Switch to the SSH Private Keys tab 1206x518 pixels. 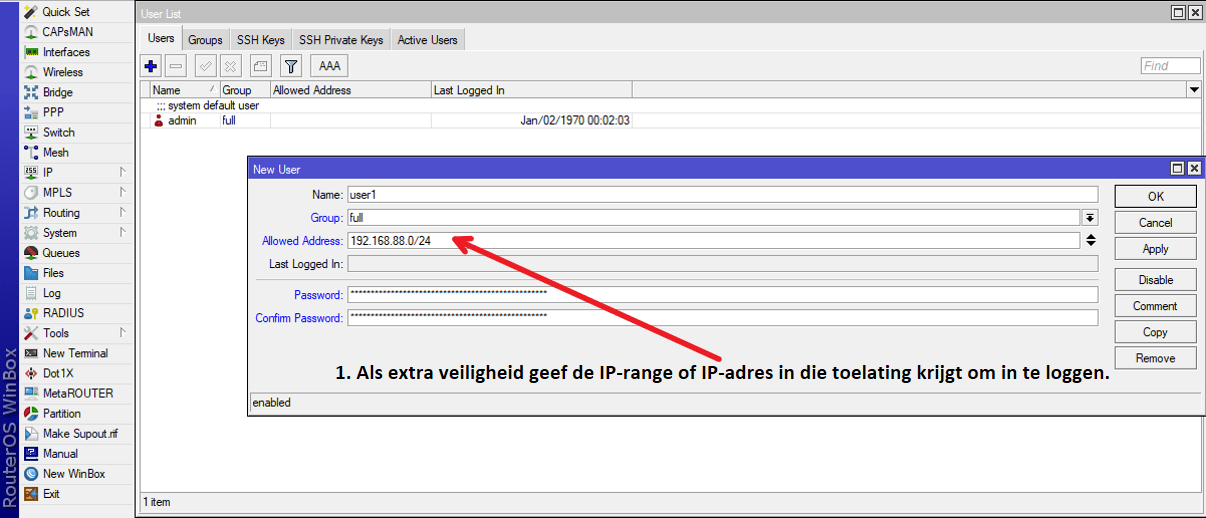[341, 40]
